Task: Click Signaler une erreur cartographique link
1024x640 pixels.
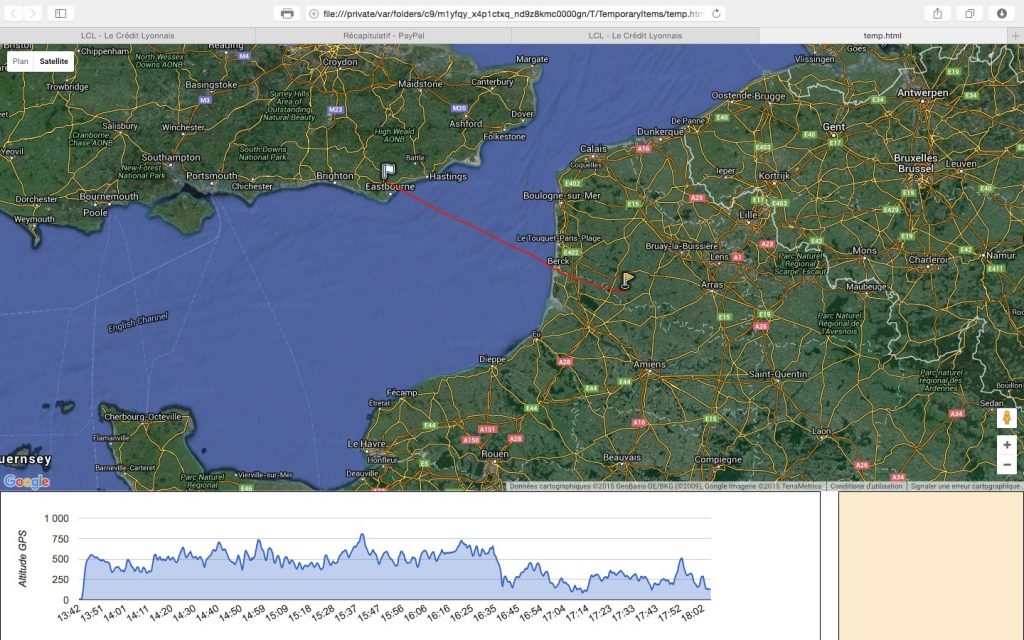Action: pos(965,486)
